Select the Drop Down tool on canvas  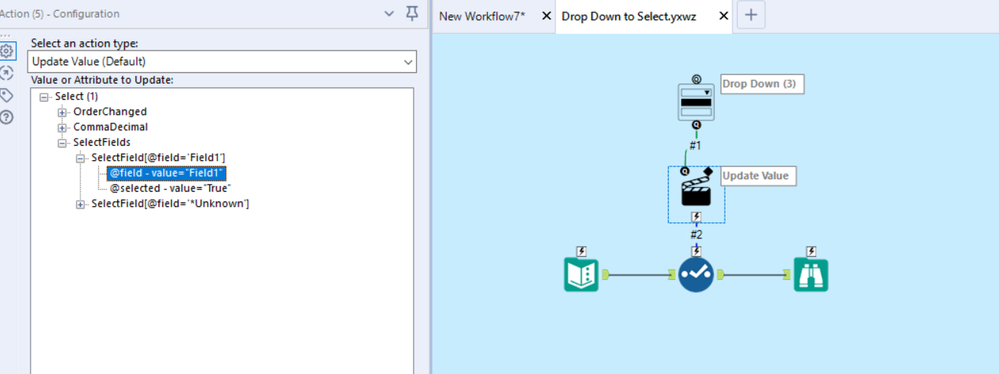pyautogui.click(x=696, y=103)
